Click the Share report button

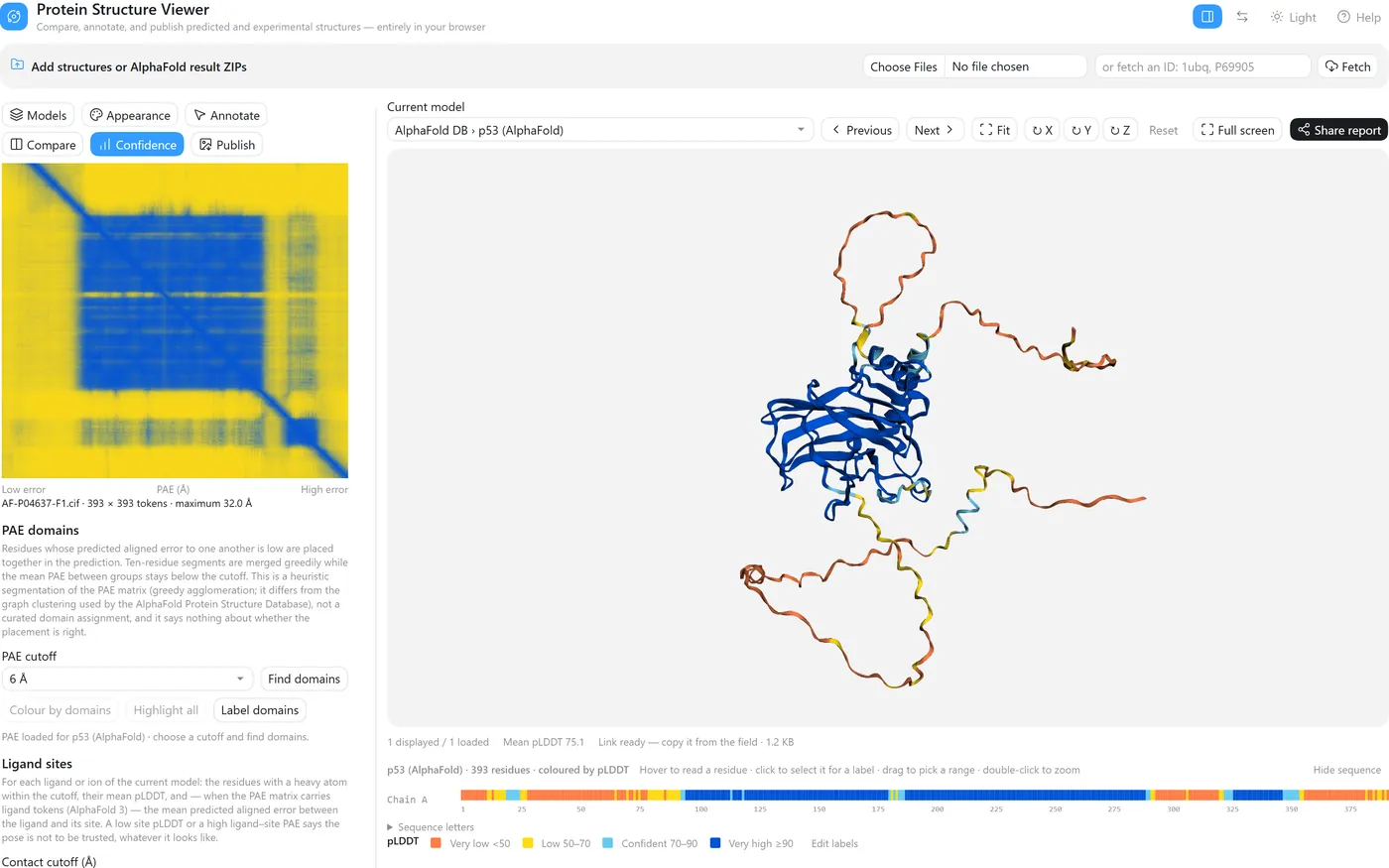[x=1339, y=130]
